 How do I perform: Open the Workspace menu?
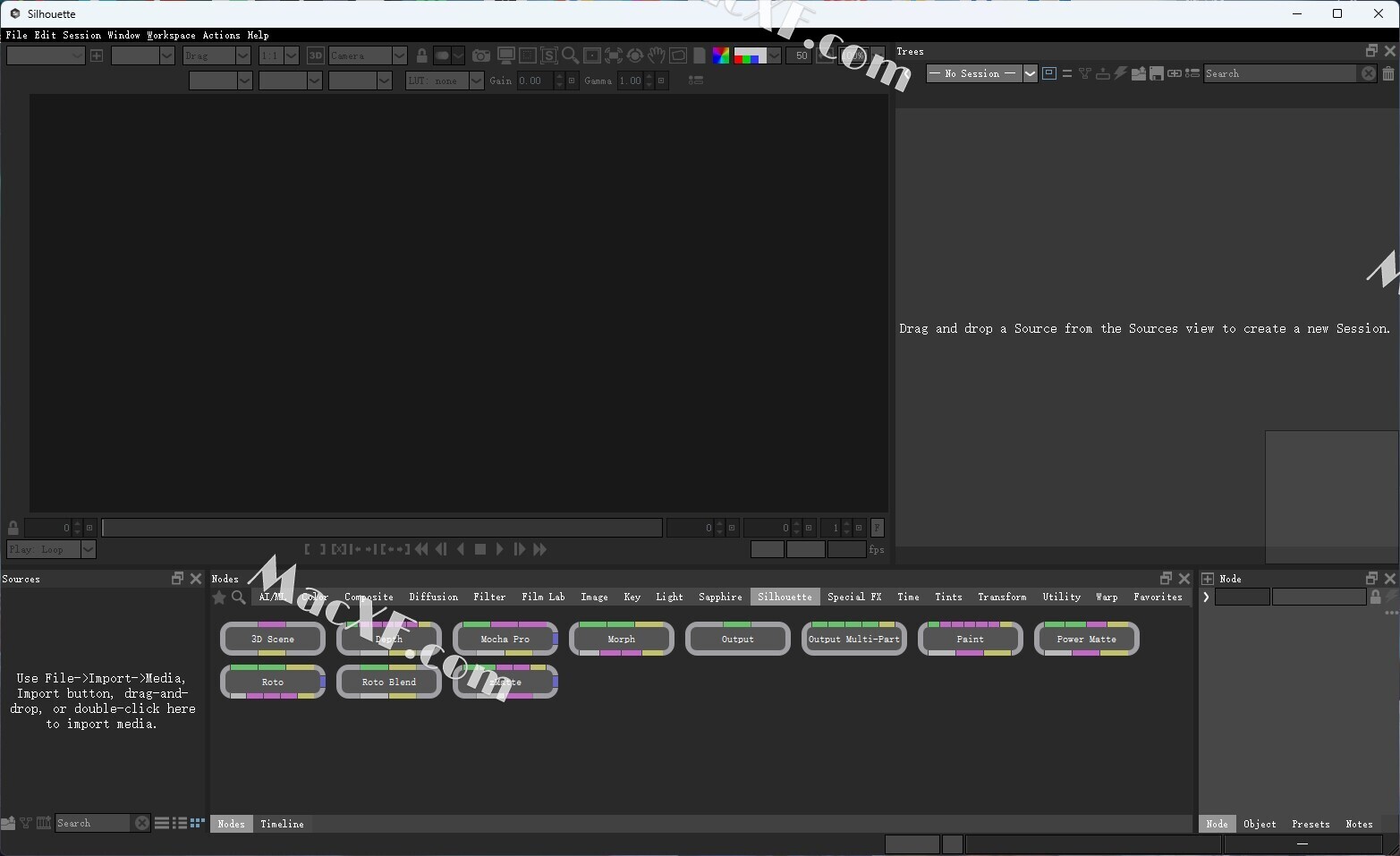(171, 35)
